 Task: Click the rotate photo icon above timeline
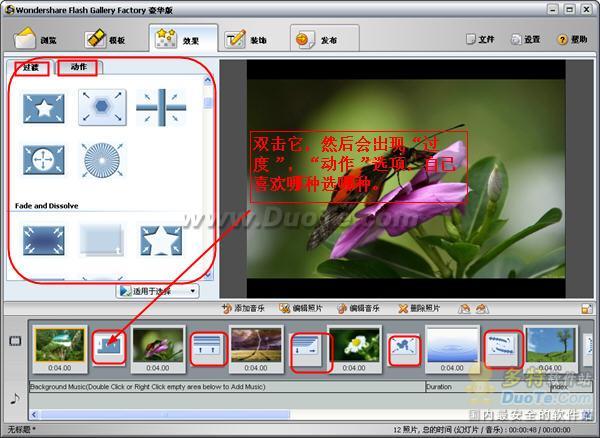pyautogui.click(x=461, y=309)
